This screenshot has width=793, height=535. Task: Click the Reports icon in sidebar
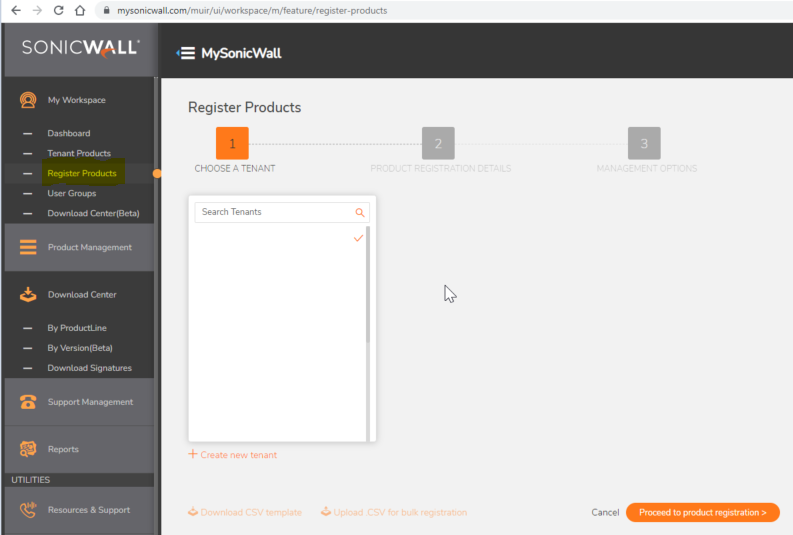(x=28, y=449)
